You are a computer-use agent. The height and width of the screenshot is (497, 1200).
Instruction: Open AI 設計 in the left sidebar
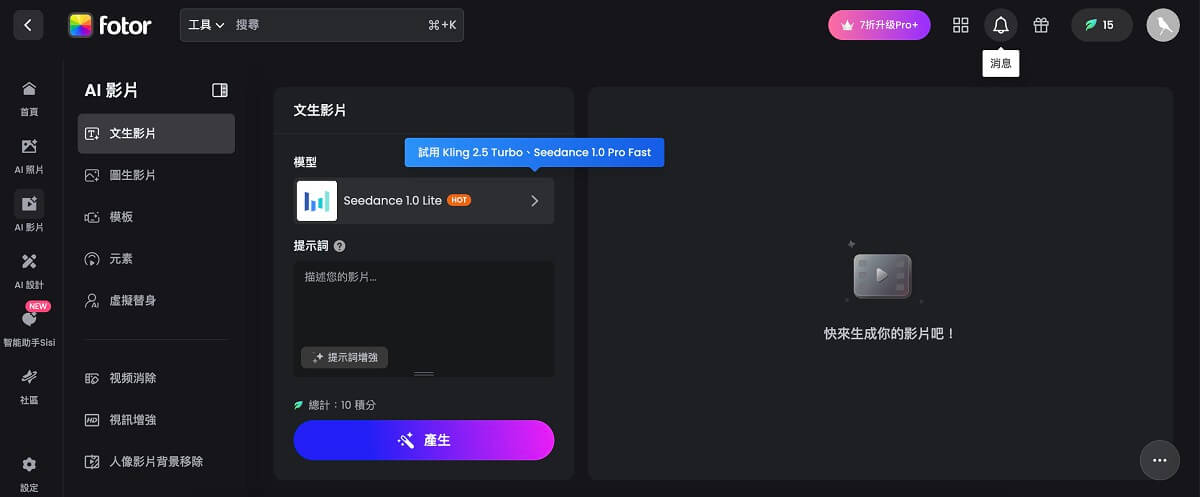pyautogui.click(x=29, y=271)
